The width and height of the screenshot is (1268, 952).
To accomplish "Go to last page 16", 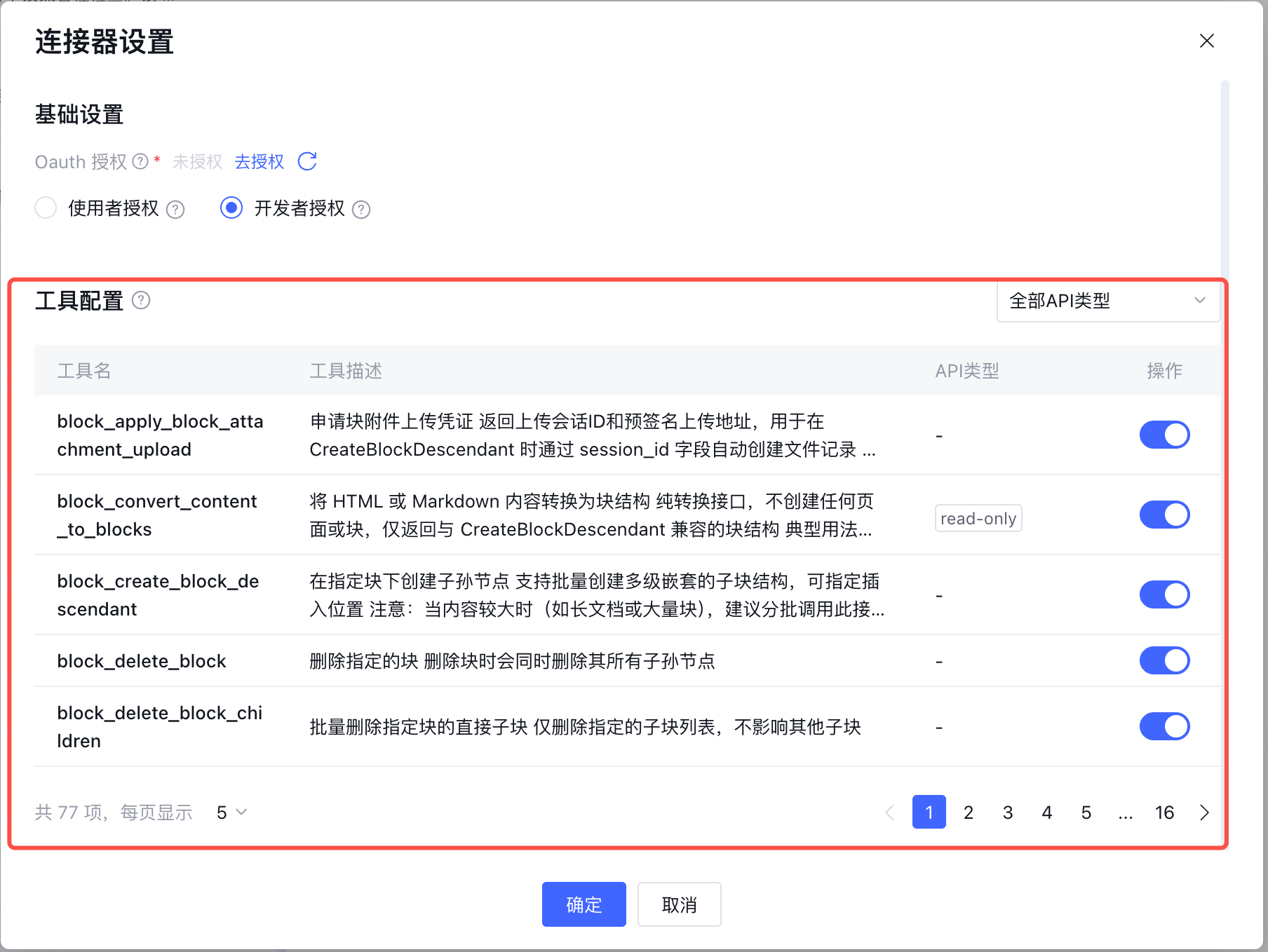I will coord(1164,812).
